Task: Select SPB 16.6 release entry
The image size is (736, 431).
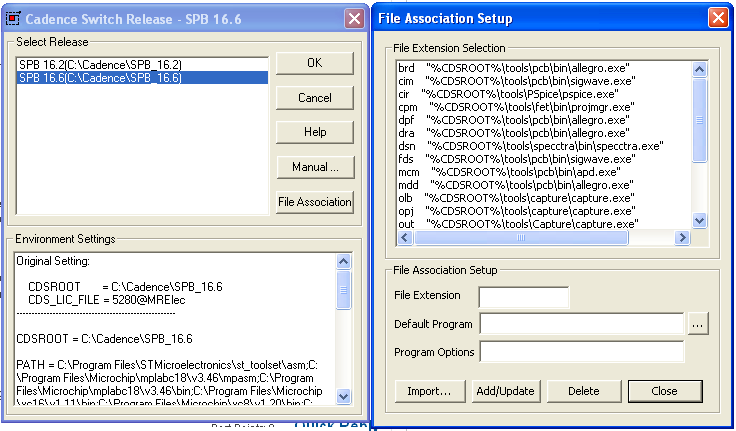Action: [x=100, y=77]
